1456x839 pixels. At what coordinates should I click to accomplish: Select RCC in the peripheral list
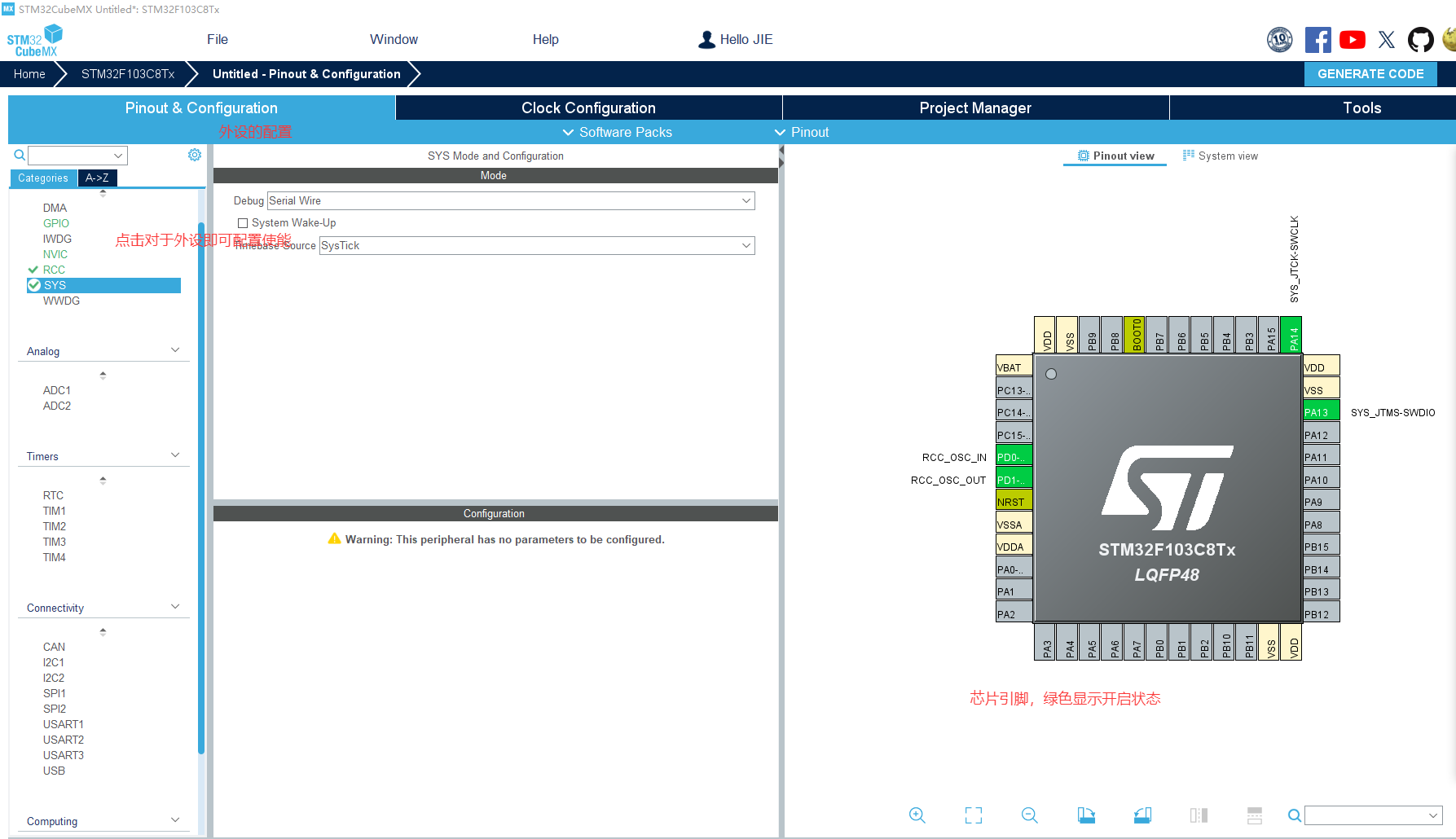click(x=54, y=270)
